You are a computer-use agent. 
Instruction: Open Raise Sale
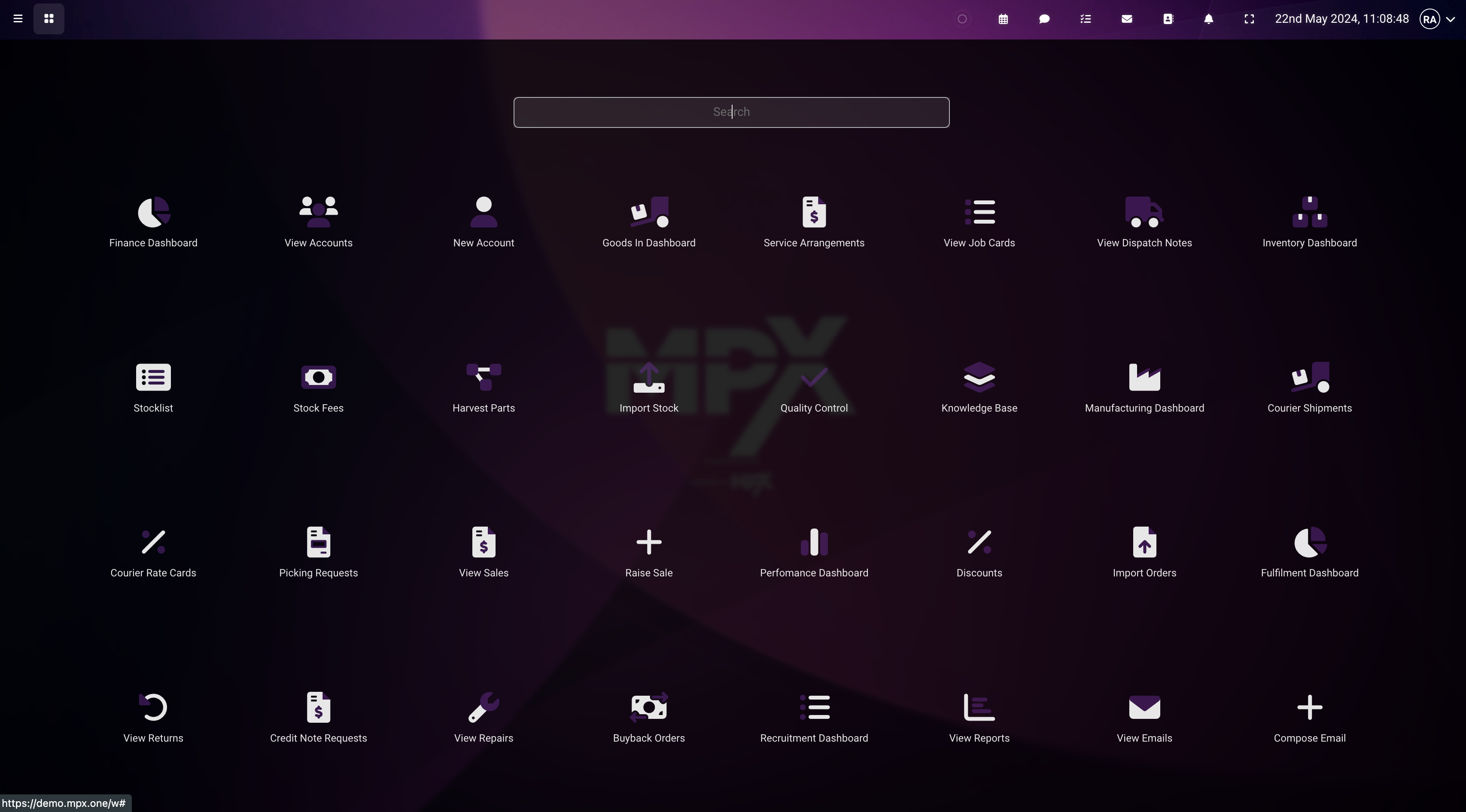pyautogui.click(x=648, y=551)
